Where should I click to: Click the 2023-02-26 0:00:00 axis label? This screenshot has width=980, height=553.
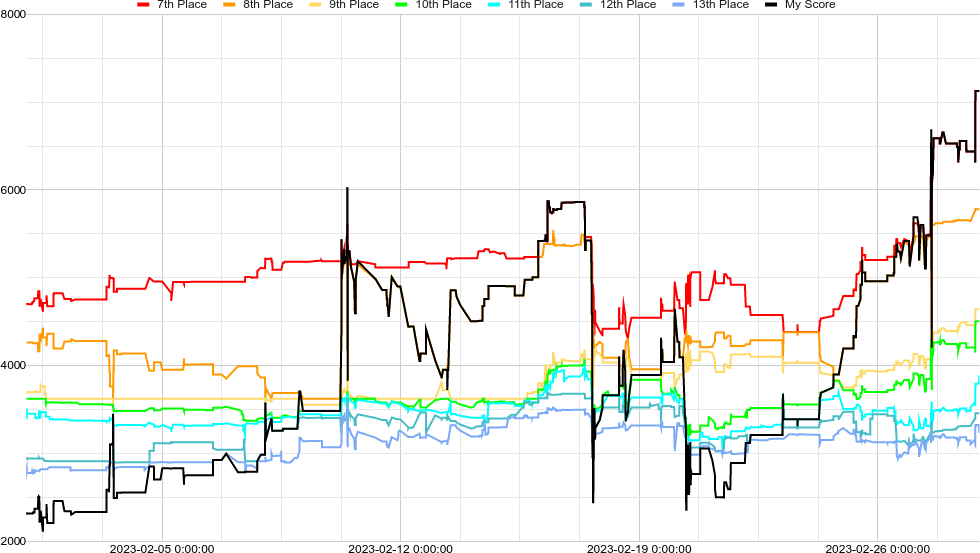point(878,549)
